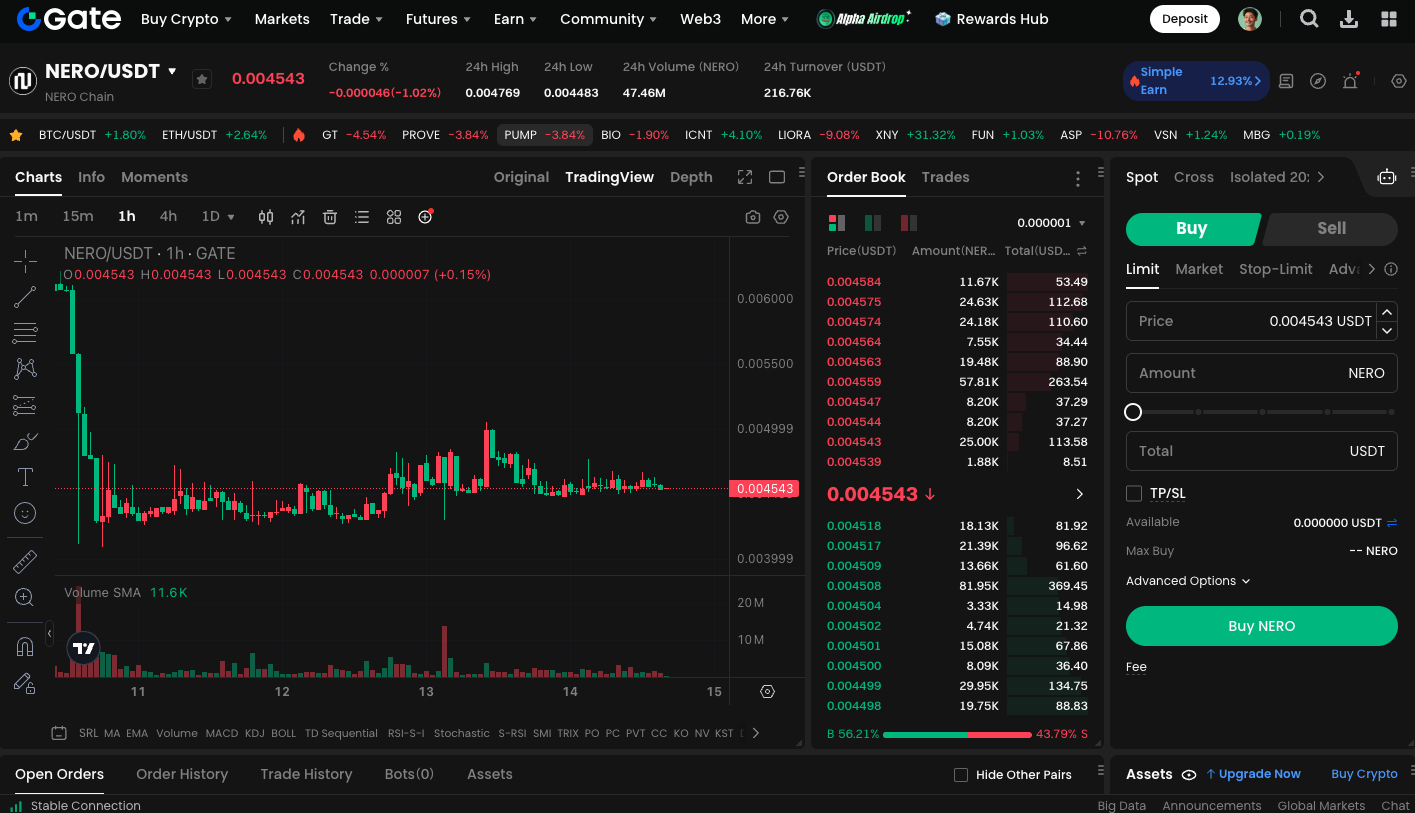
Task: Click the Deposit button
Action: (1185, 19)
